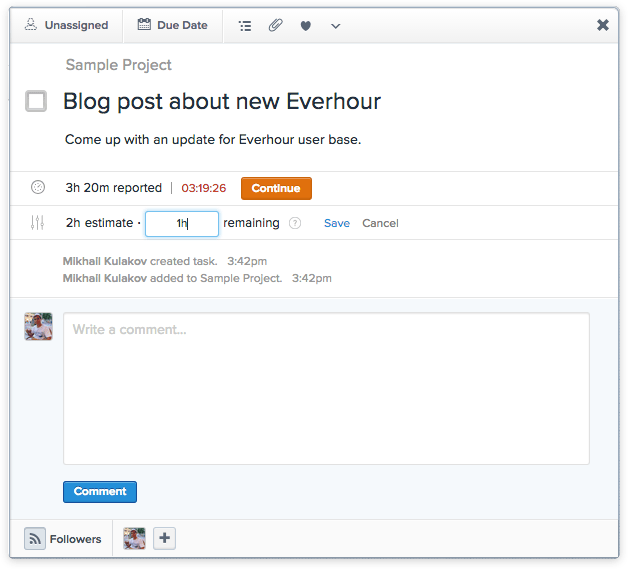
Task: Click the follower avatar thumbnail
Action: pyautogui.click(x=134, y=539)
